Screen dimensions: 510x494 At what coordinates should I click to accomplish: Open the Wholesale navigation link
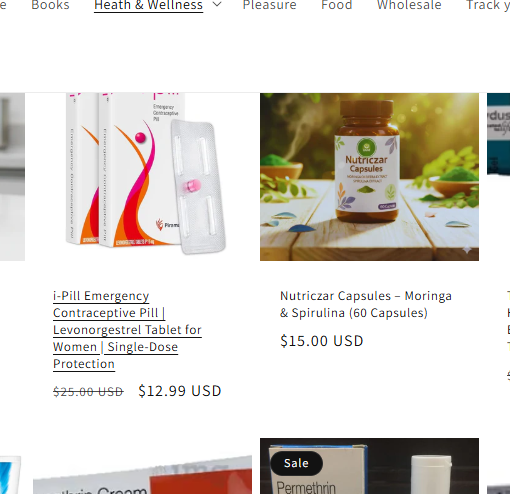click(409, 5)
